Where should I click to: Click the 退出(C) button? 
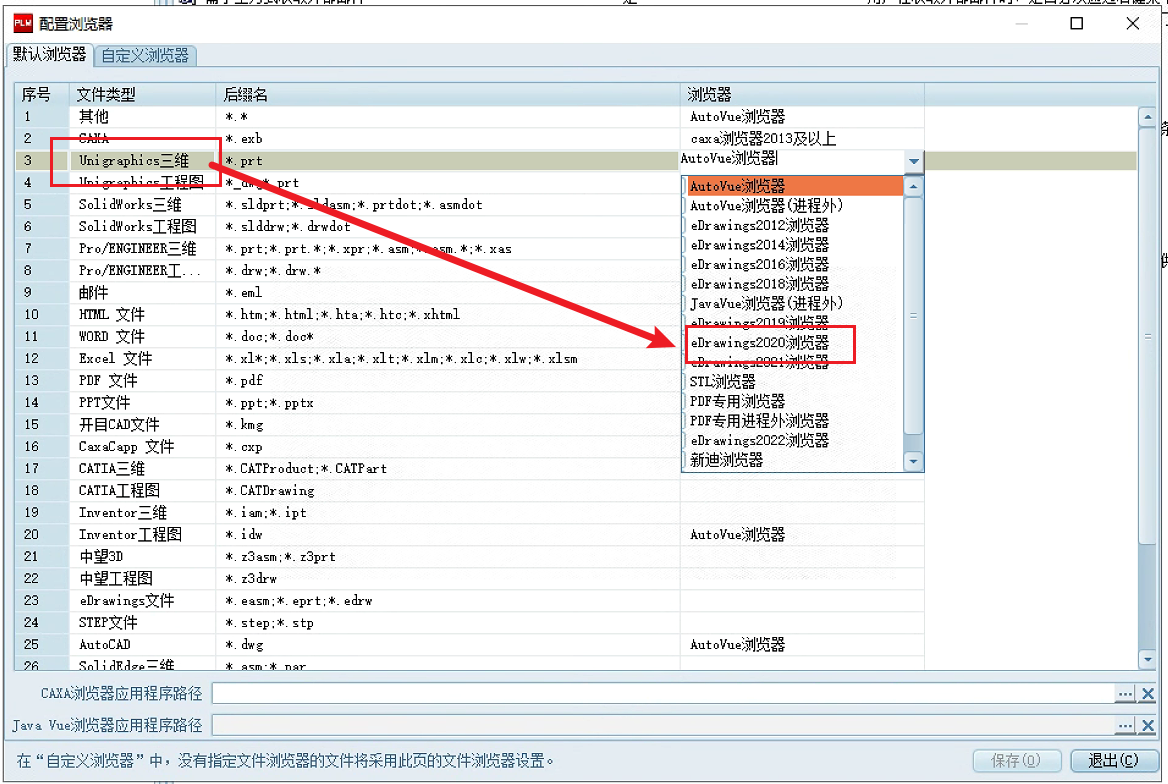1114,760
